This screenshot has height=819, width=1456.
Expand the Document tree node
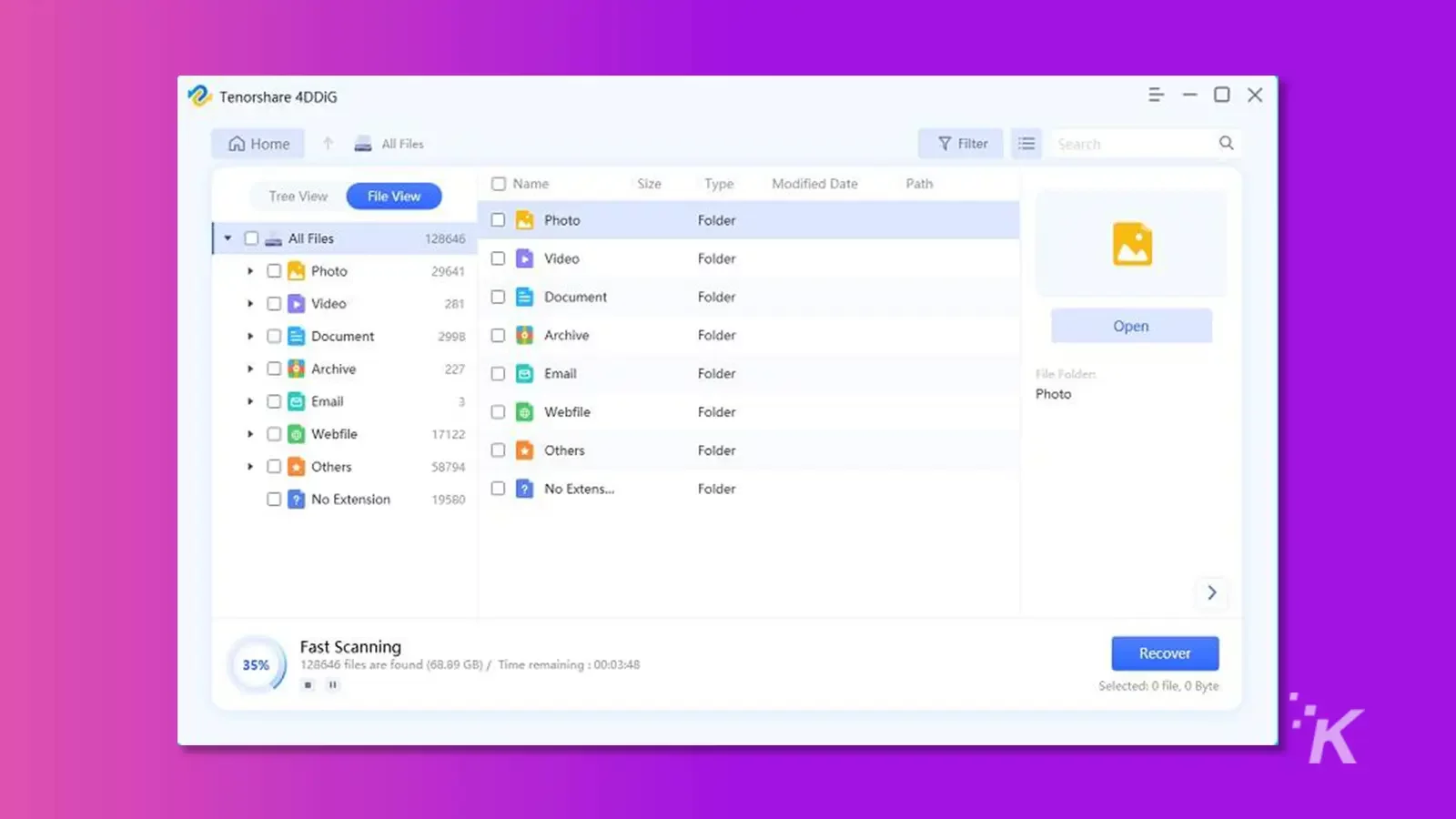pos(250,337)
